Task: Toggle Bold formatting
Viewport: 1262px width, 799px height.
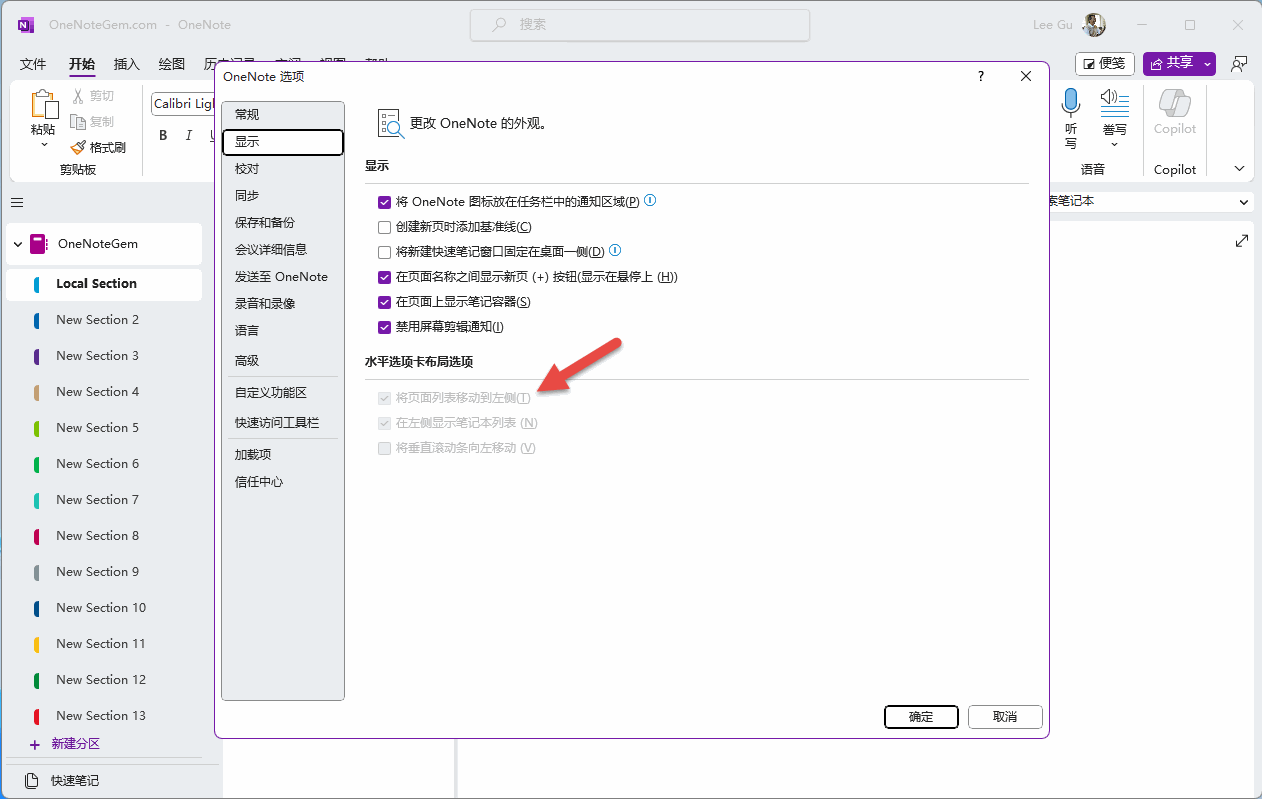Action: point(163,136)
